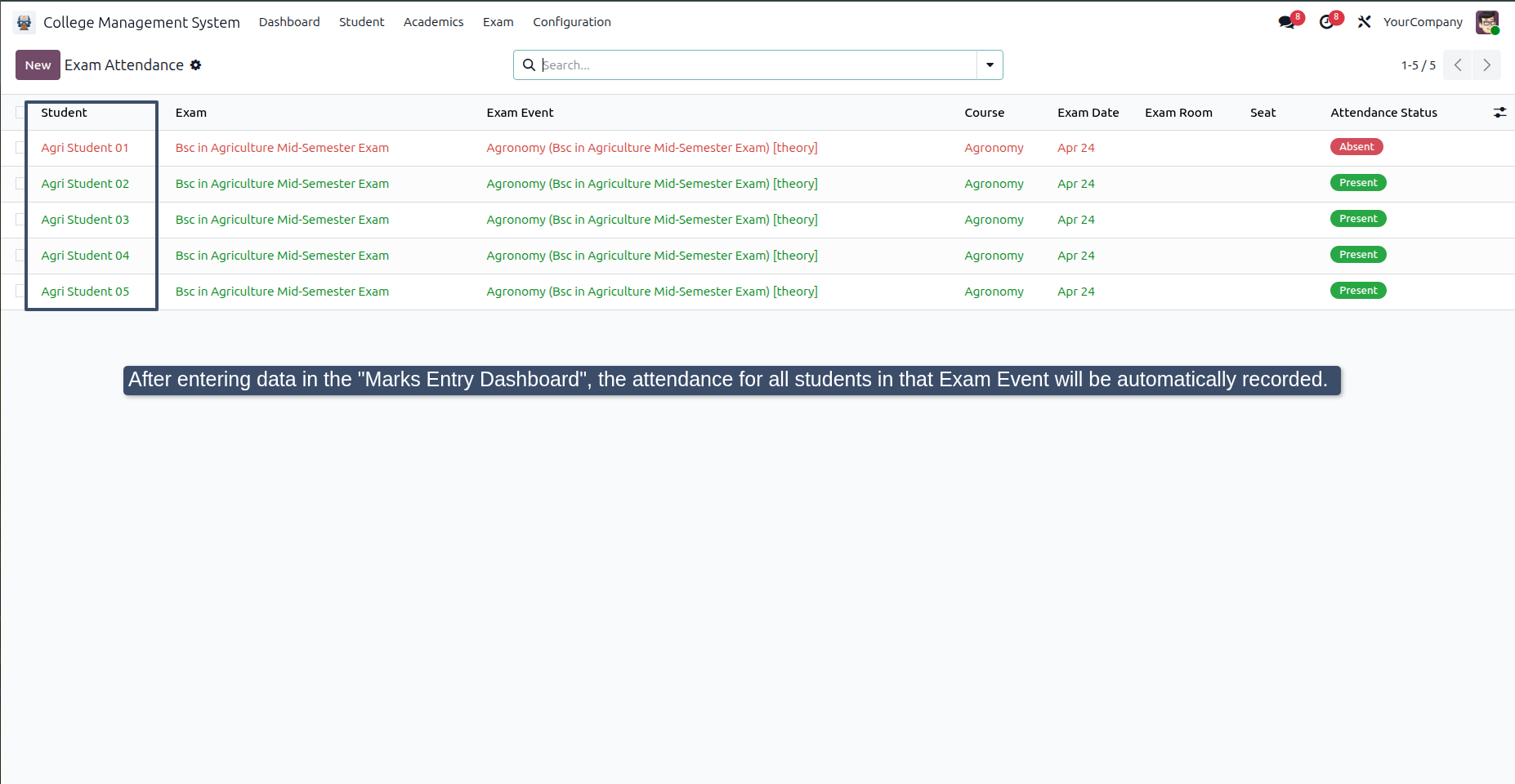Open the Configuration menu
This screenshot has height=784, width=1515.
point(572,22)
